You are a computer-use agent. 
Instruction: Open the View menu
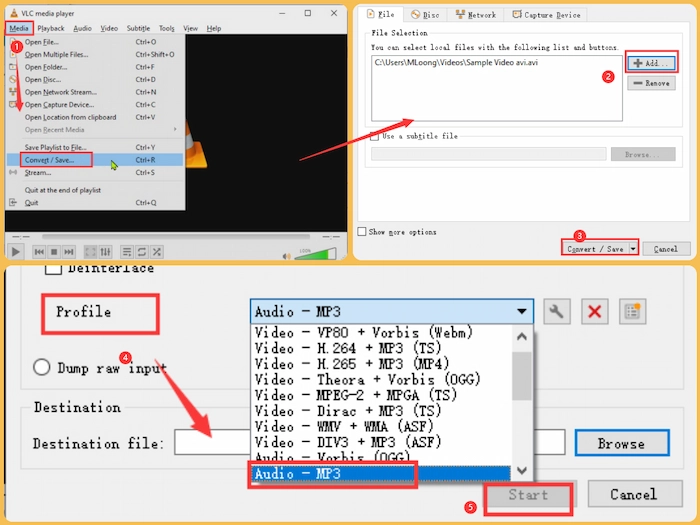click(190, 28)
